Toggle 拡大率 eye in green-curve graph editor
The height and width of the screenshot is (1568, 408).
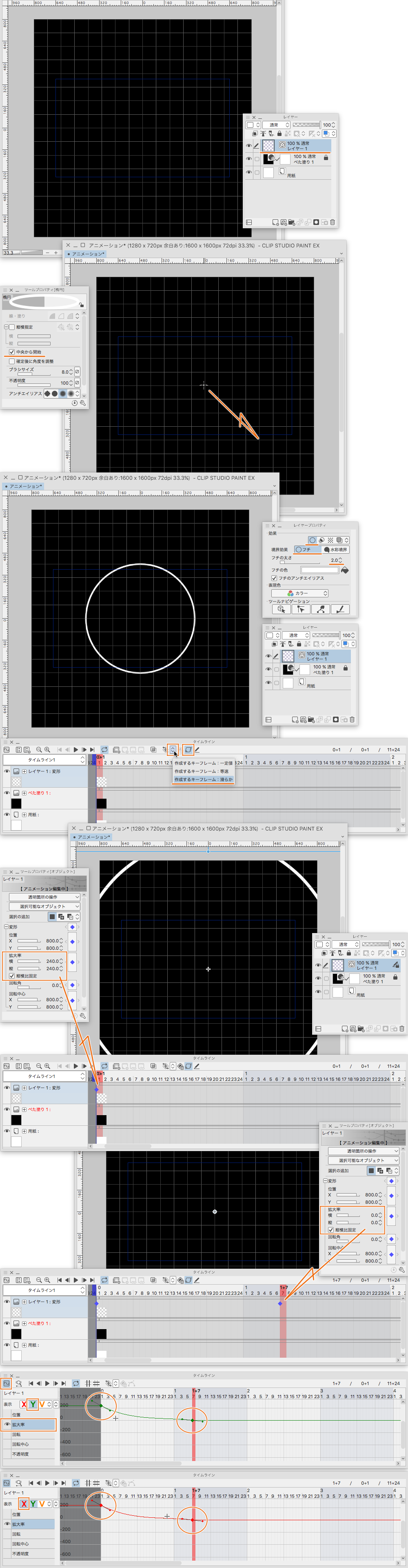coord(7,1424)
